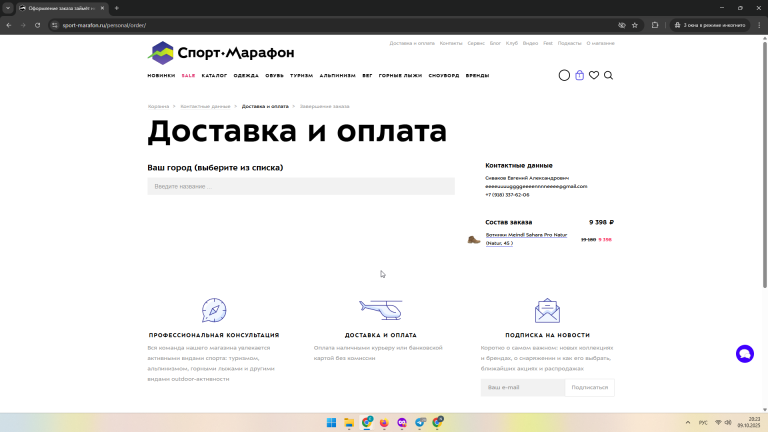Click the РУС language indicator
Screen dimensions: 768x432
pos(703,422)
